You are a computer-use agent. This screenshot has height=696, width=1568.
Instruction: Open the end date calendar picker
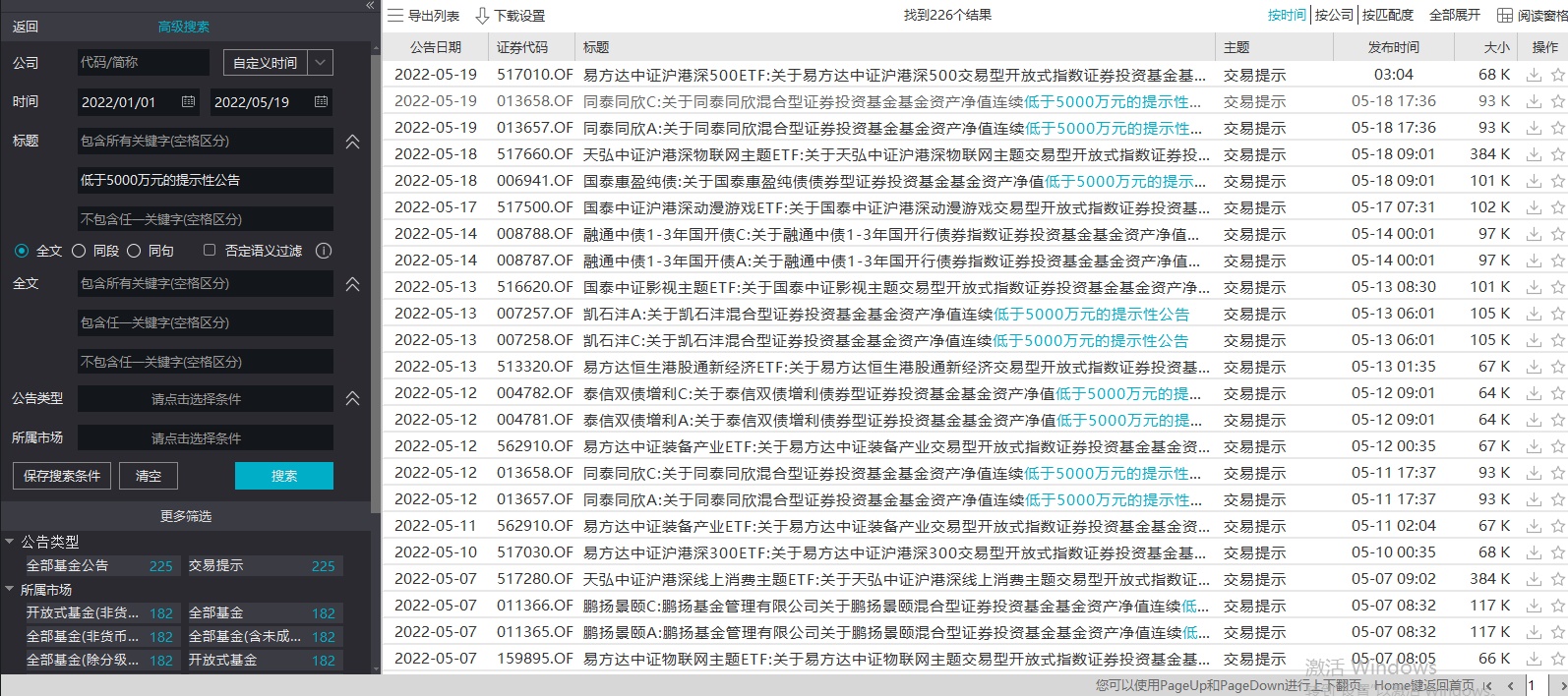click(321, 102)
